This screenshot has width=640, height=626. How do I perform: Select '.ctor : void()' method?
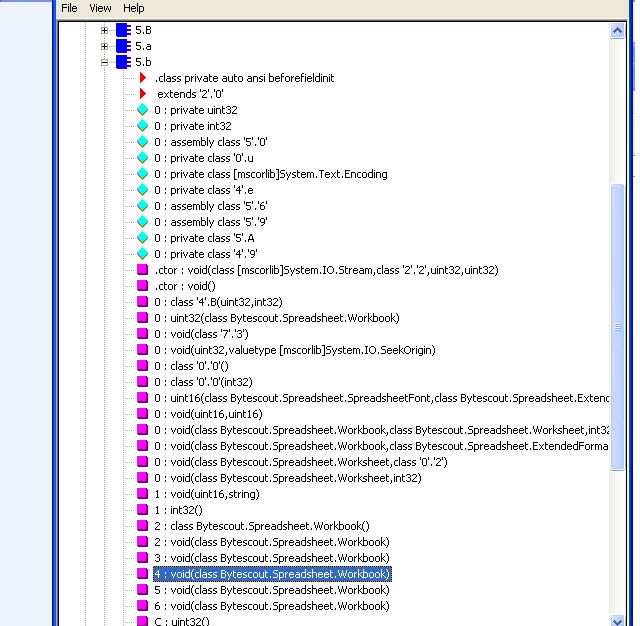[185, 286]
